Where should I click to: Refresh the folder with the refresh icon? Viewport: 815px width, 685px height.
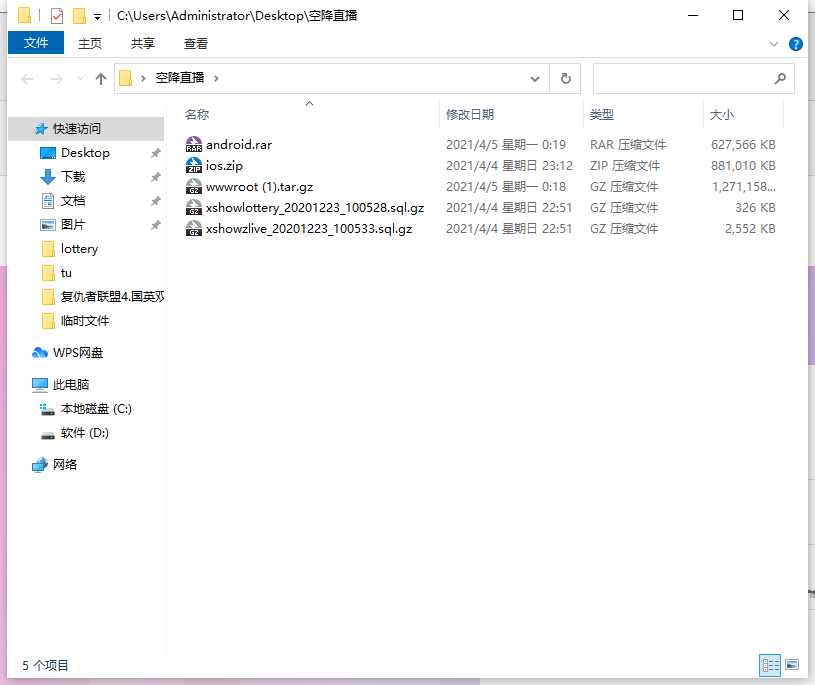(565, 78)
